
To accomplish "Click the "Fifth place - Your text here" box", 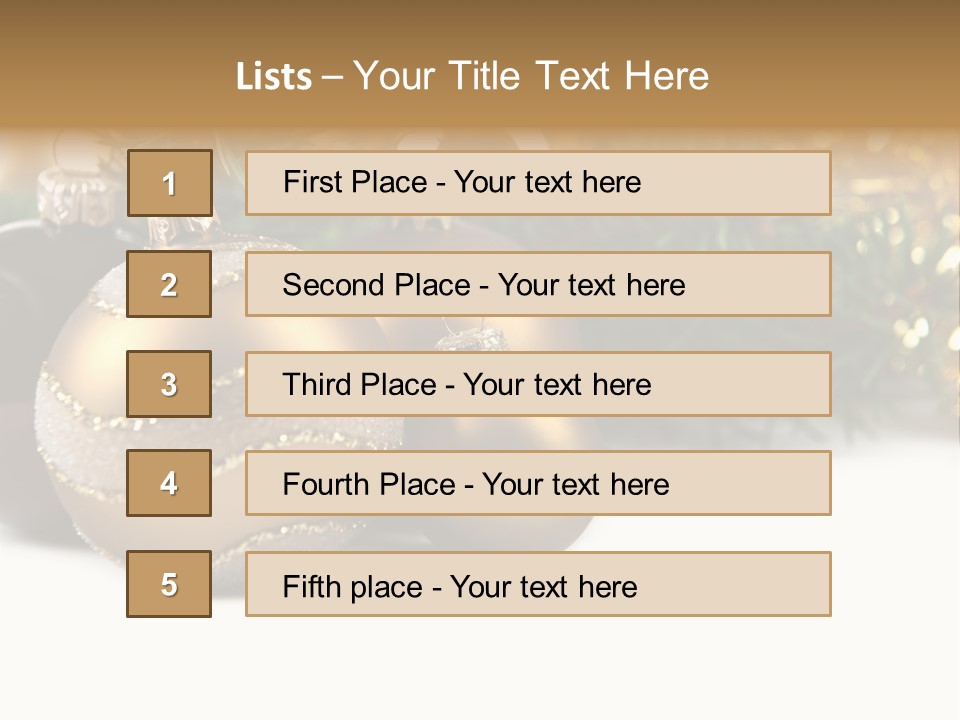I will [538, 584].
